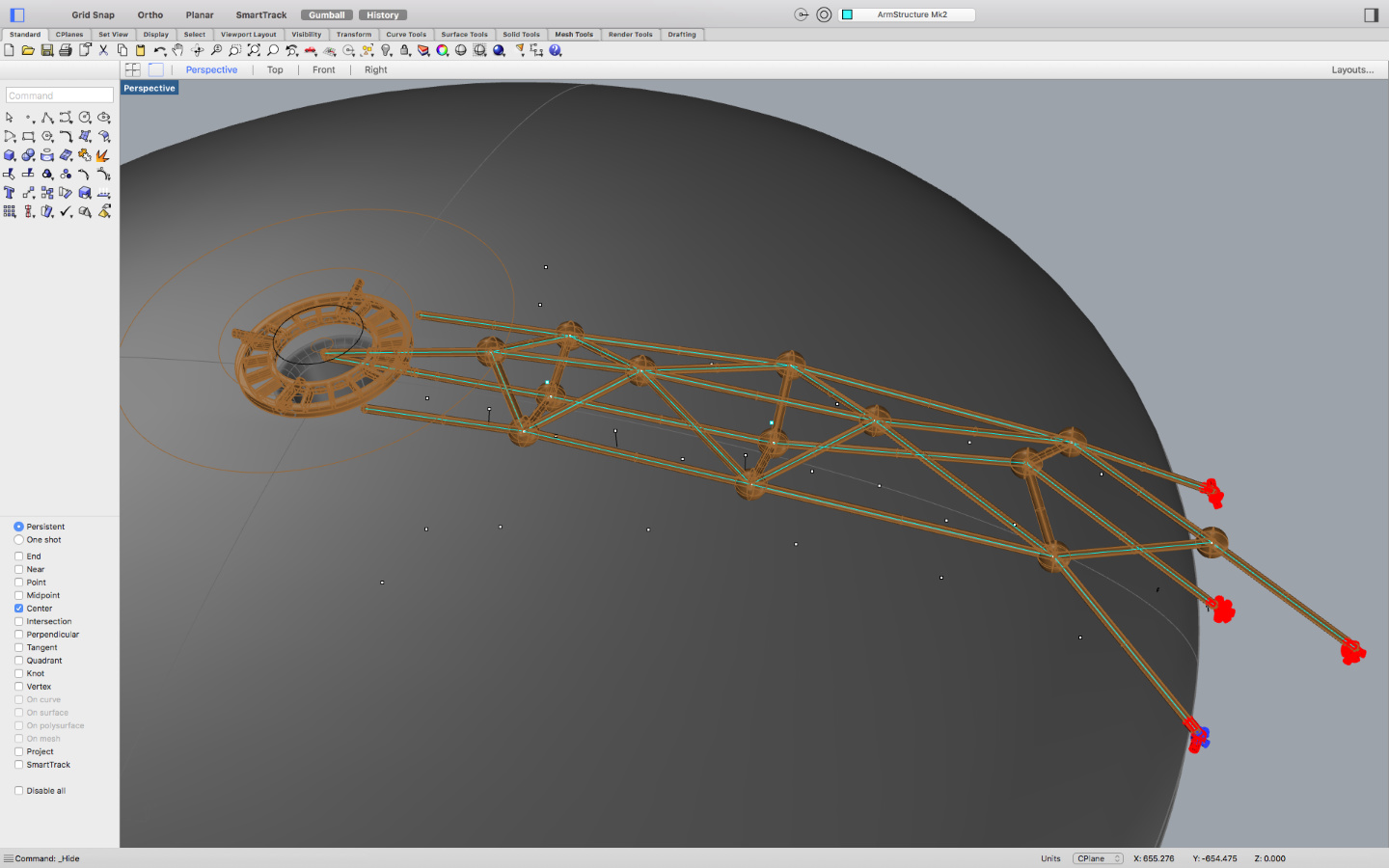Switch to the Top viewport tab
This screenshot has width=1389, height=868.
point(275,69)
